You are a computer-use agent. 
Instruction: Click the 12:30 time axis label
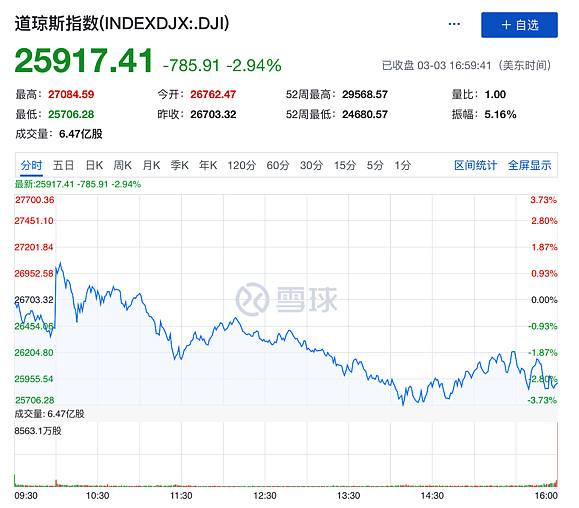click(265, 495)
